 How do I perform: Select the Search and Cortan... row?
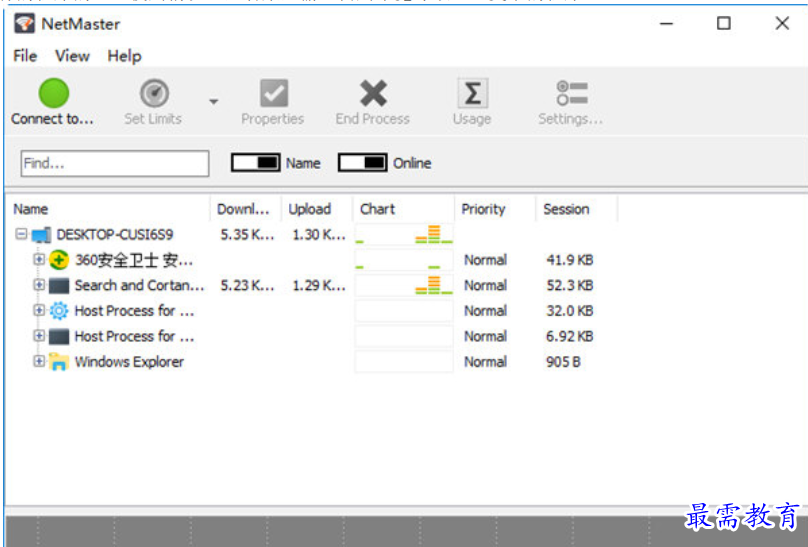click(x=139, y=285)
